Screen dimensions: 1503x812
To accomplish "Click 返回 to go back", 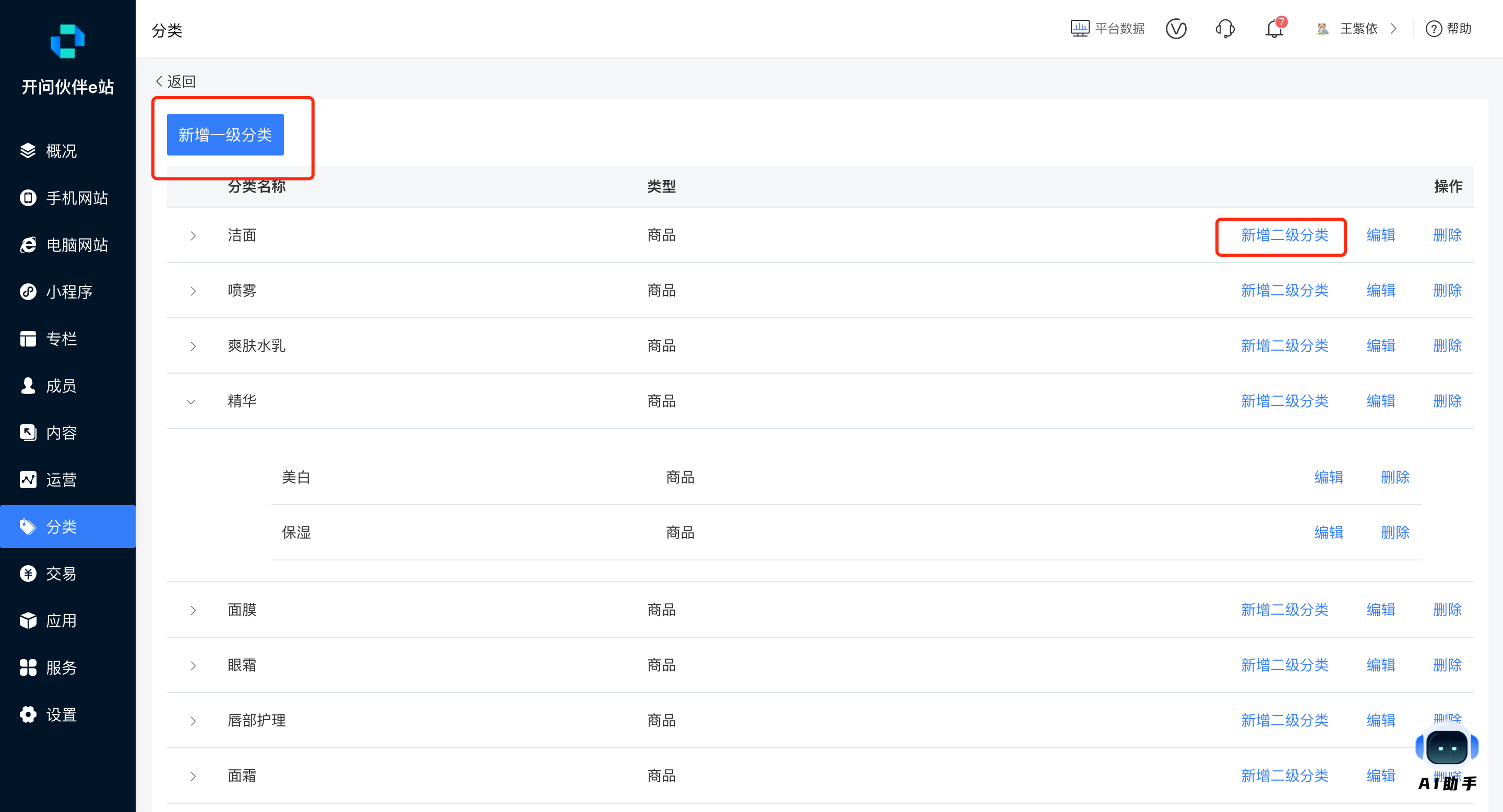I will pyautogui.click(x=176, y=81).
